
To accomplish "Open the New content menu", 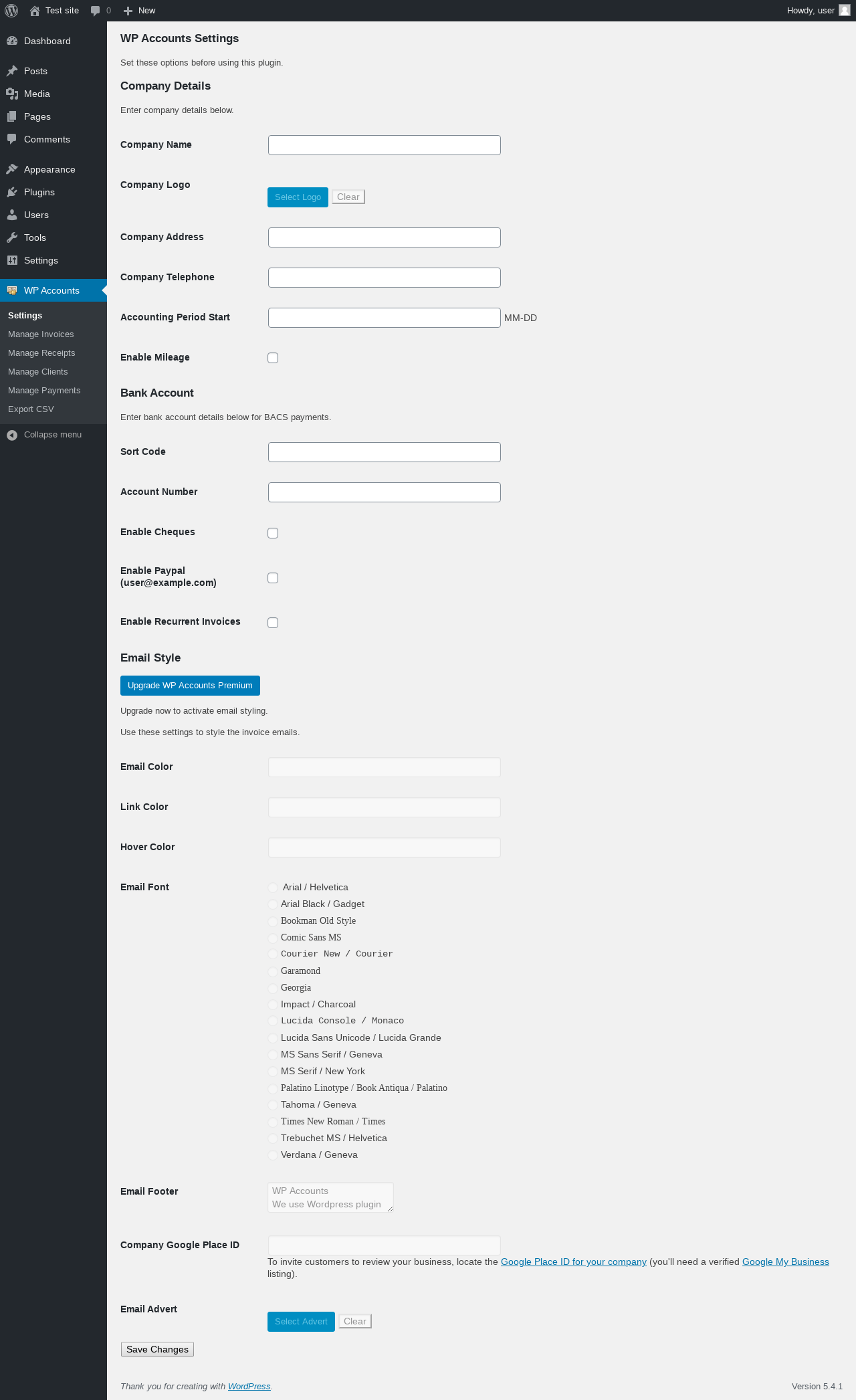I will pos(140,11).
